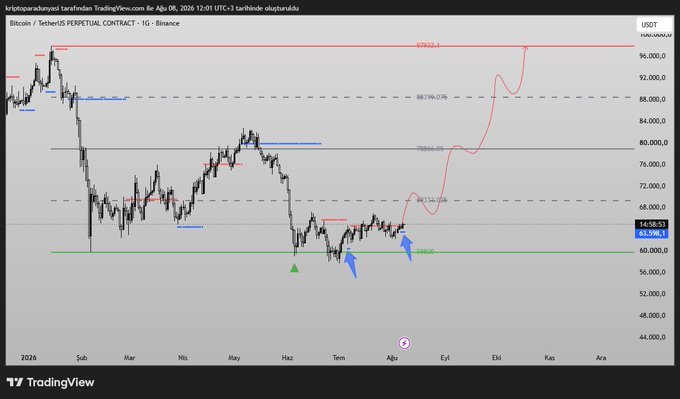Image resolution: width=680 pixels, height=399 pixels.
Task: Click the 52.000,0 price axis label
Action: (652, 294)
